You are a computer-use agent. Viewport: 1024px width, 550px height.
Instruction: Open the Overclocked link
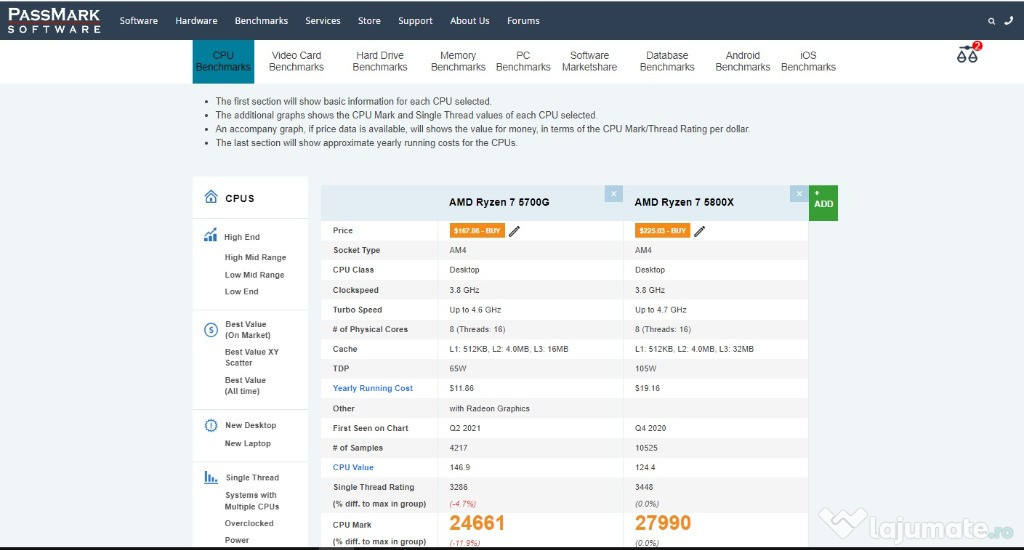[249, 524]
